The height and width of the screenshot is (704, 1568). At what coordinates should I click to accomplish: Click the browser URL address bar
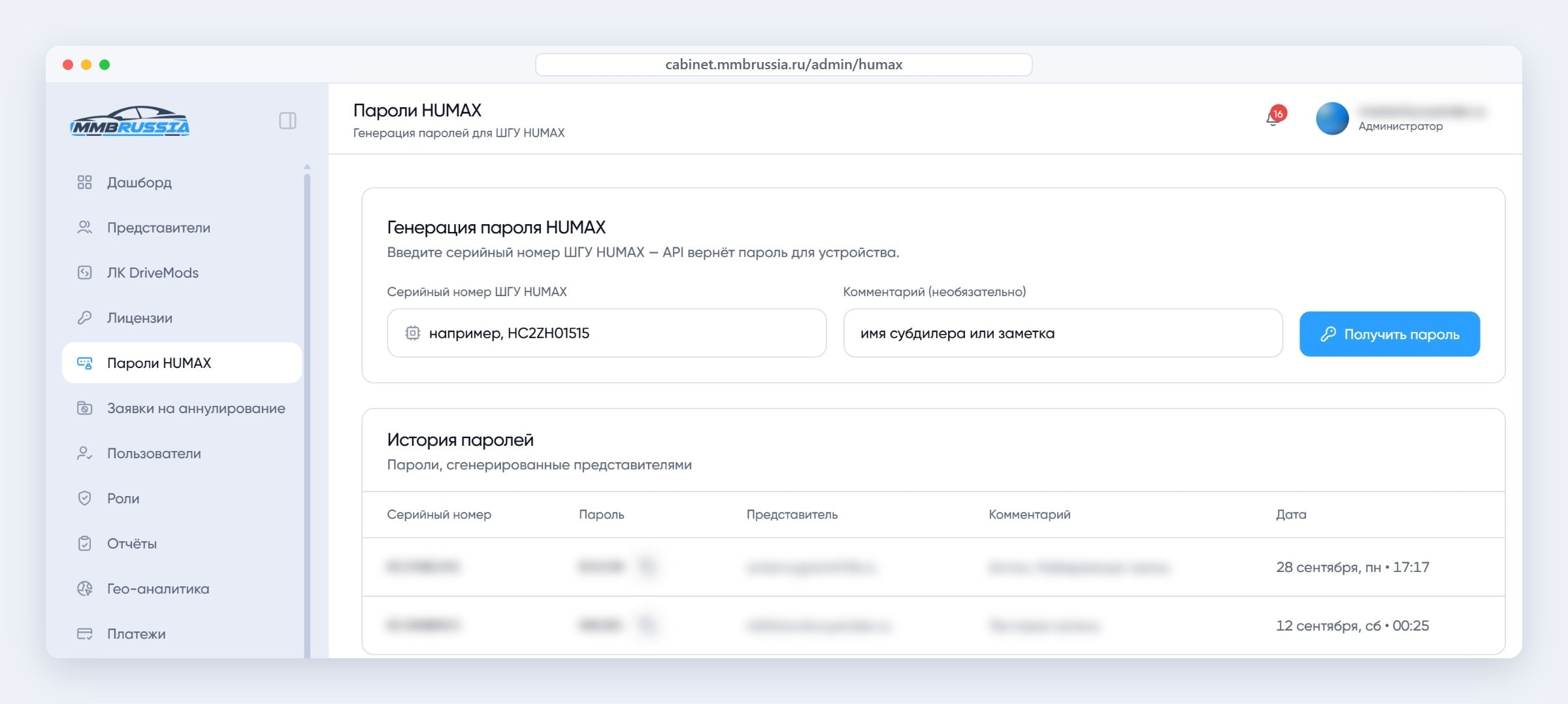(x=783, y=65)
